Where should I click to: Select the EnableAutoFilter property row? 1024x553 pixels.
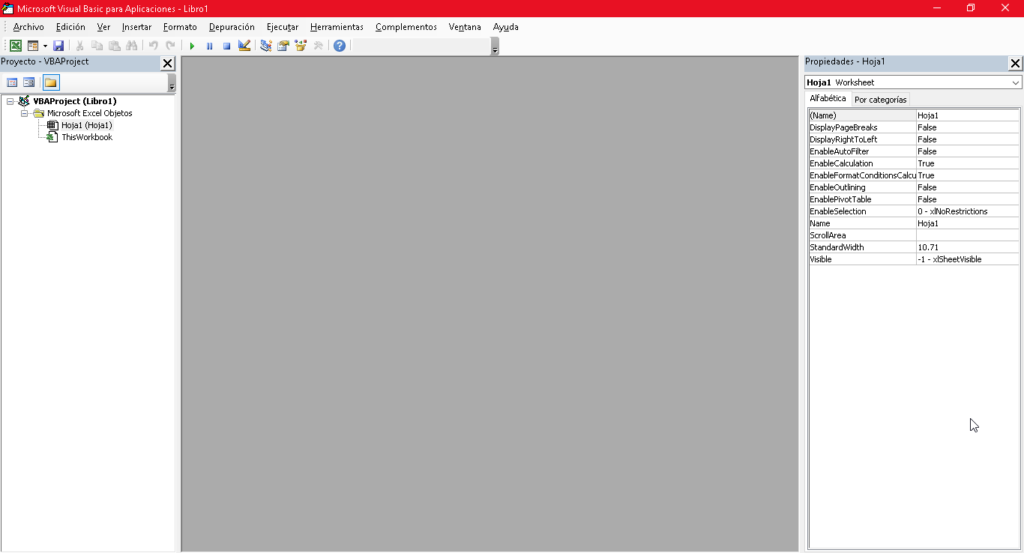point(914,151)
